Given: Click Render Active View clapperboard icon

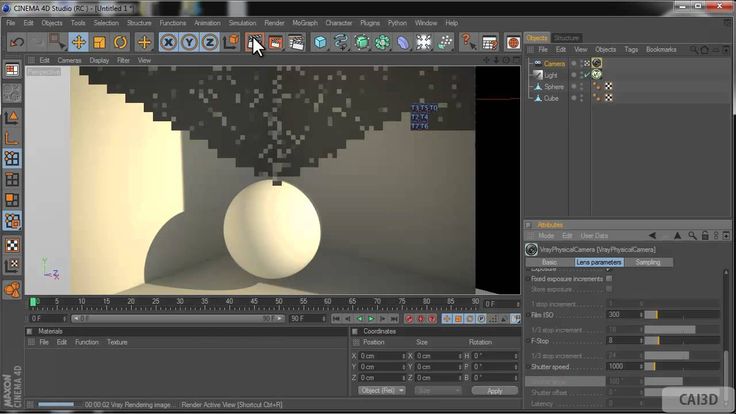Looking at the screenshot, I should point(255,42).
